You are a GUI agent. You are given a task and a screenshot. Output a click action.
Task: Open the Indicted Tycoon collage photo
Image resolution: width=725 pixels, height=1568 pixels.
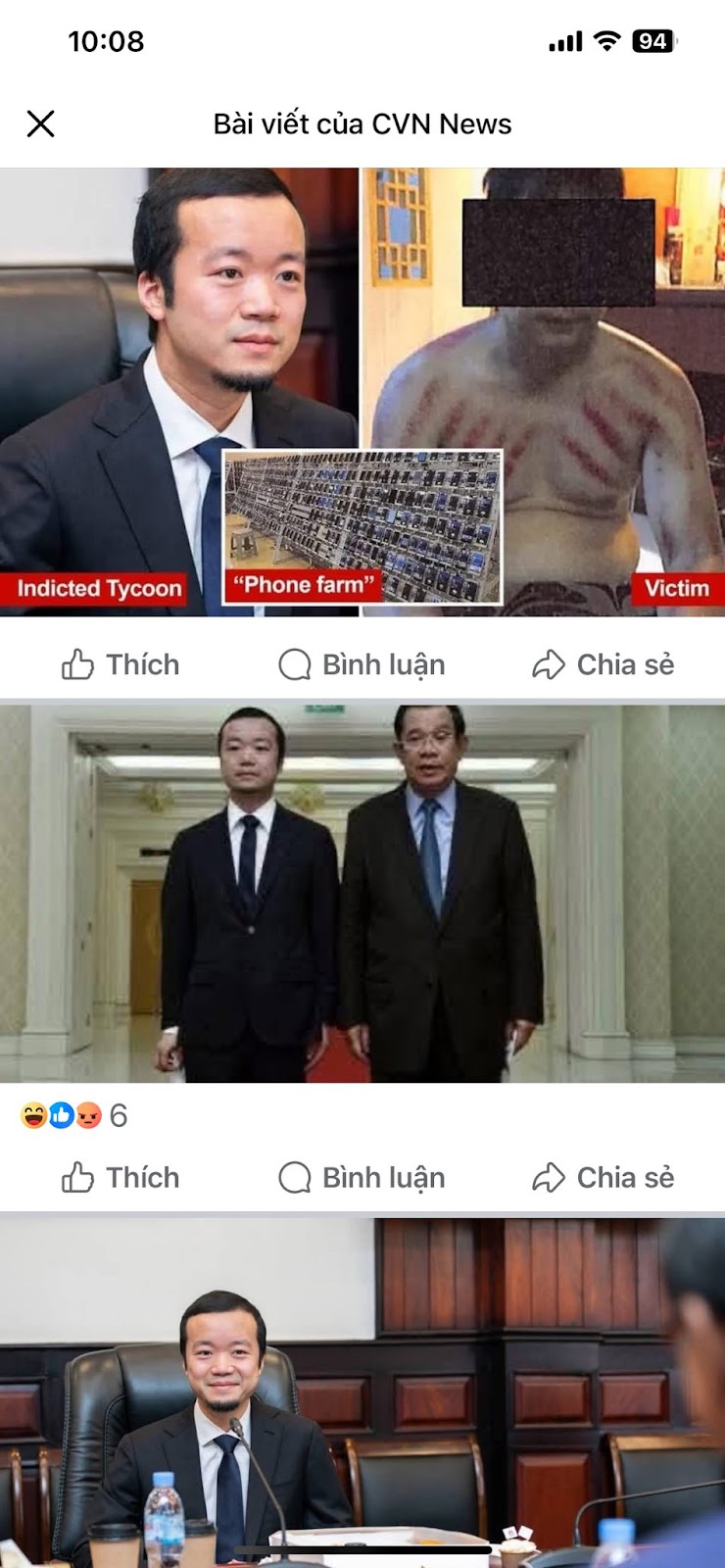[x=362, y=392]
